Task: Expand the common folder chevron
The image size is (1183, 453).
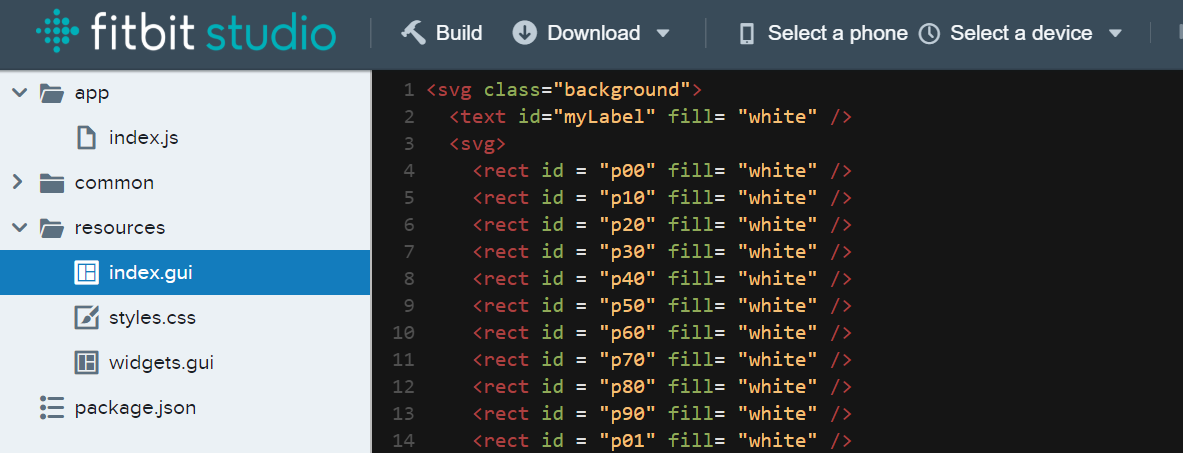Action: tap(19, 183)
